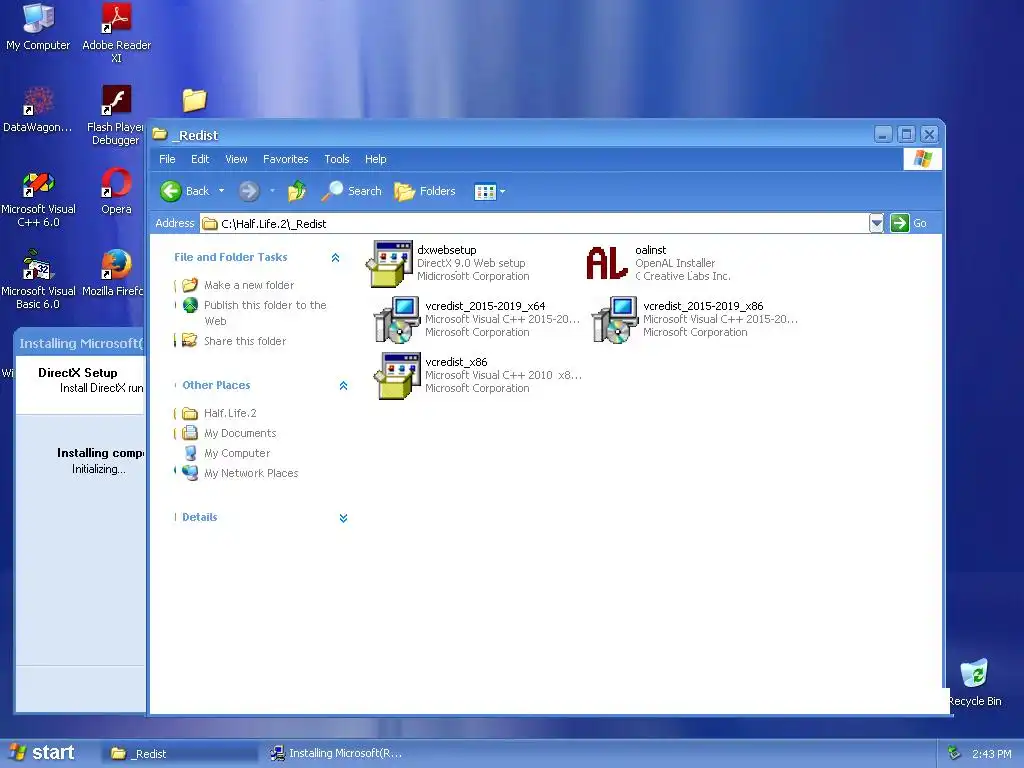Open the File menu

click(167, 159)
